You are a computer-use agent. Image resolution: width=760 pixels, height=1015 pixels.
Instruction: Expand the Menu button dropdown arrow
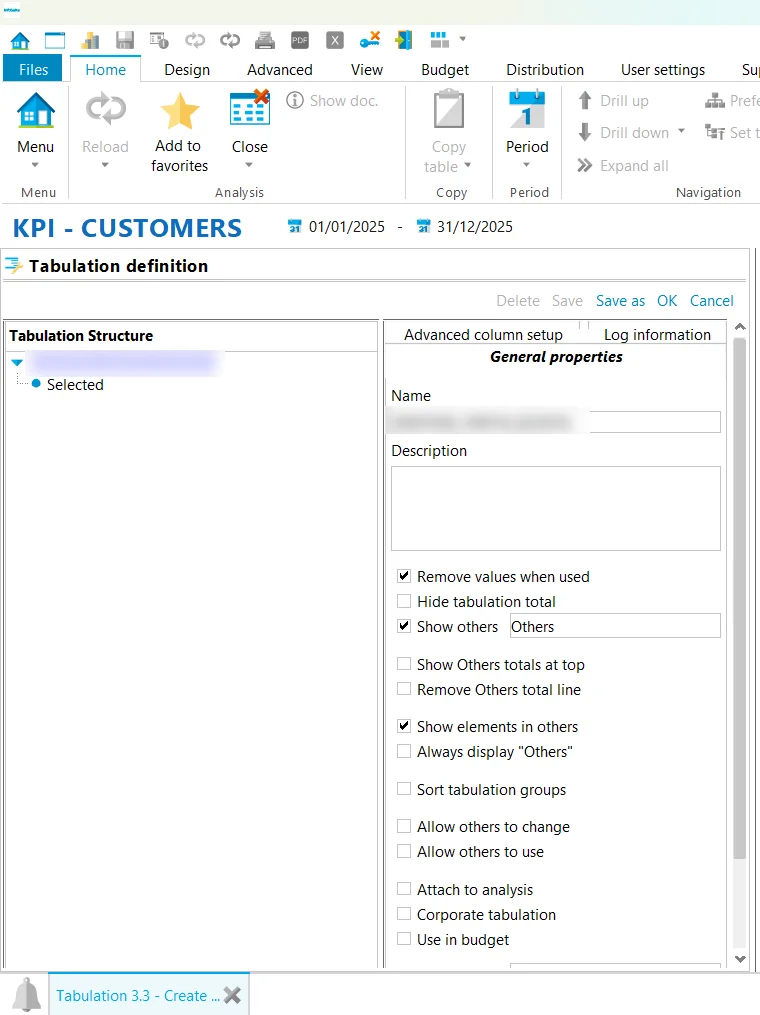click(35, 166)
